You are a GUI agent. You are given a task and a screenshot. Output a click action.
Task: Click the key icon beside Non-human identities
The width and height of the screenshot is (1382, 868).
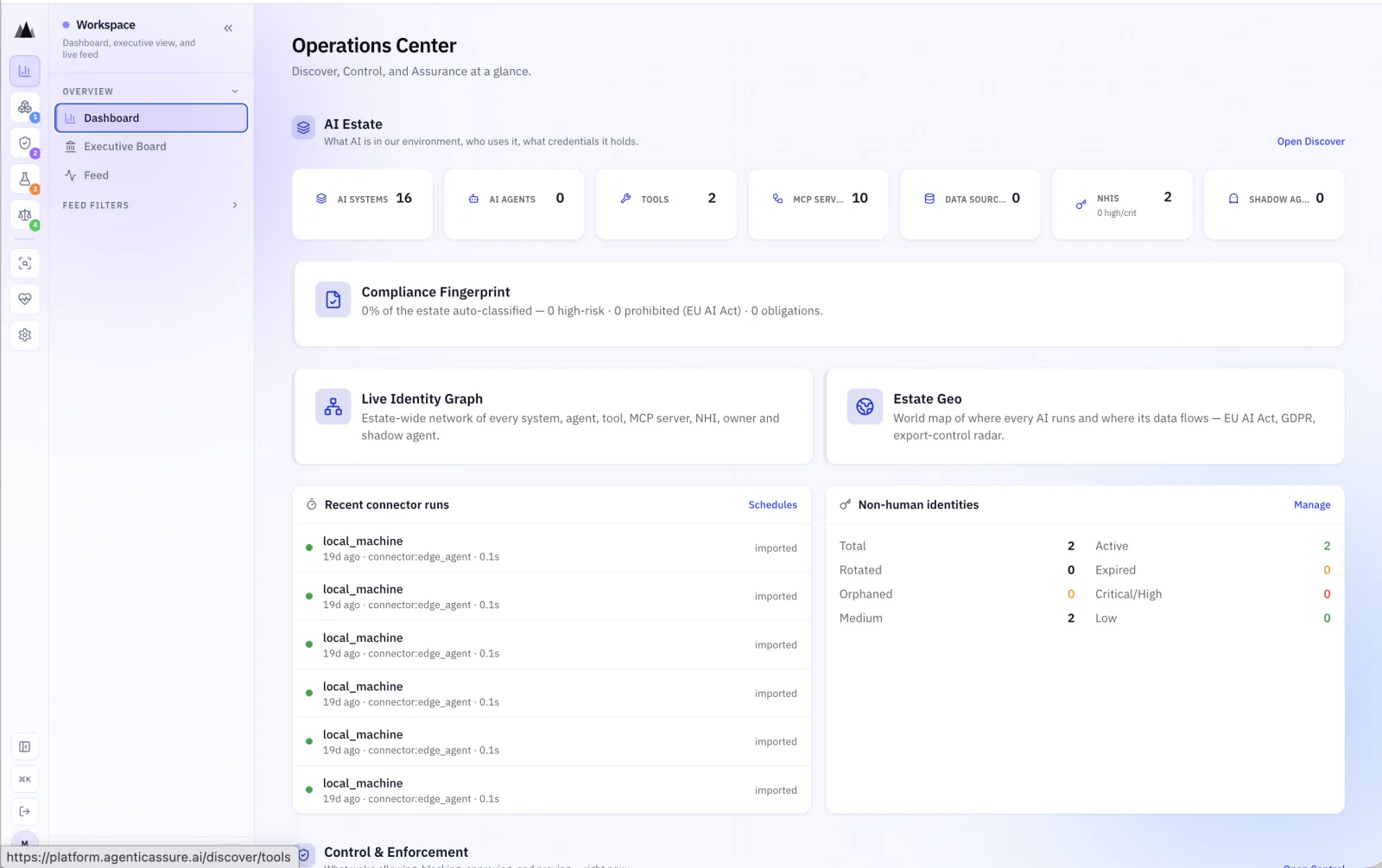coord(846,504)
